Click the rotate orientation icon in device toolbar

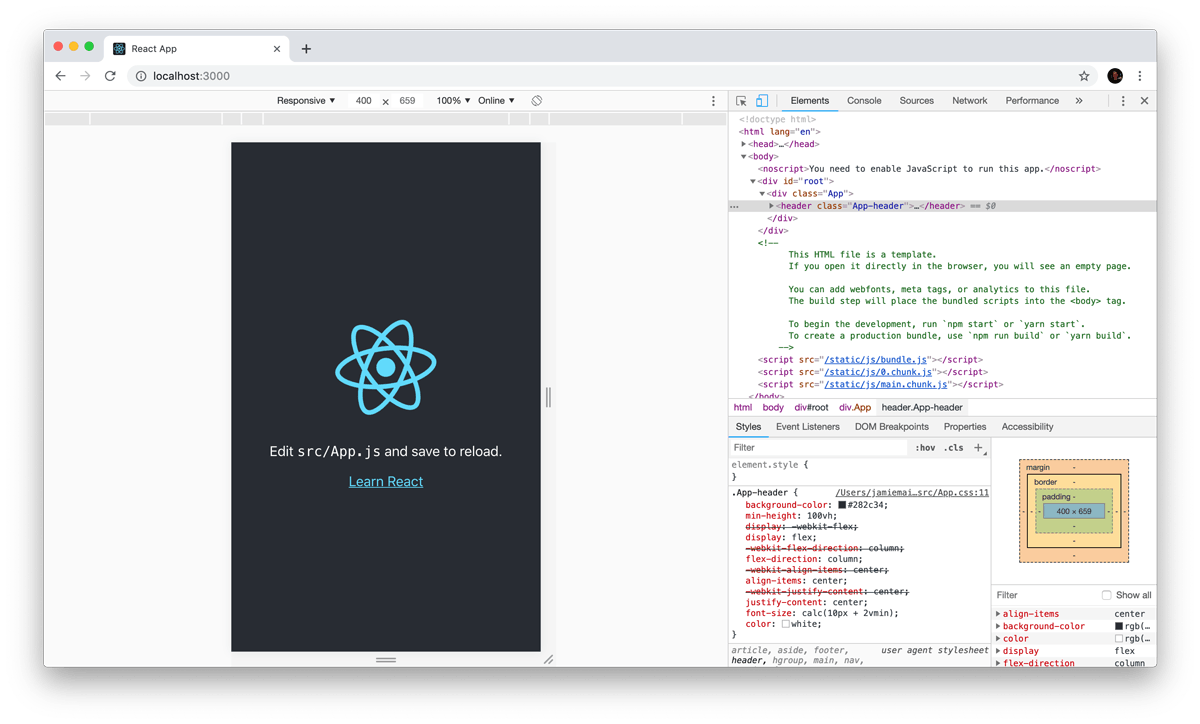coord(537,100)
